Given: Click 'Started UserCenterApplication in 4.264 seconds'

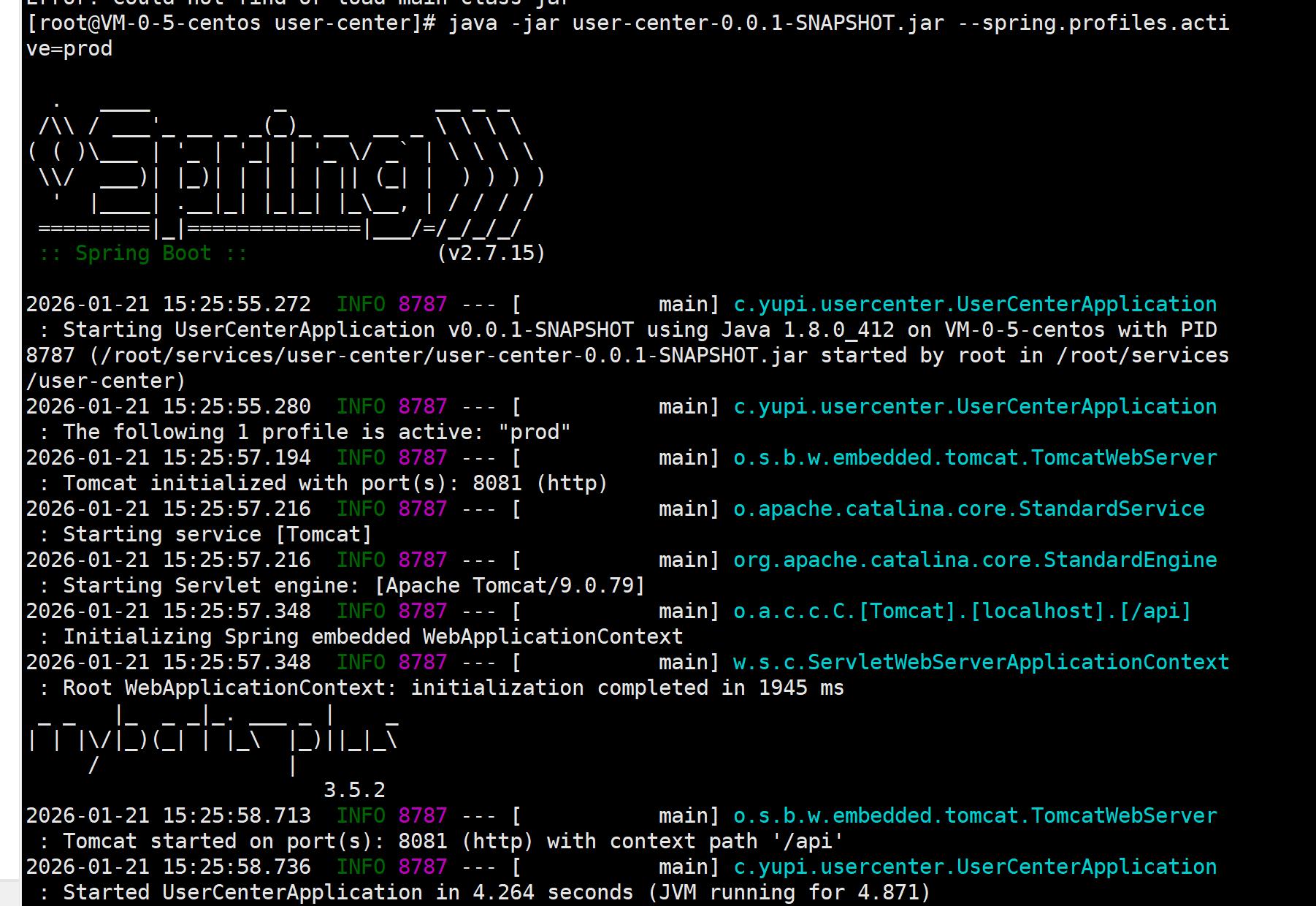Looking at the screenshot, I should tap(348, 892).
